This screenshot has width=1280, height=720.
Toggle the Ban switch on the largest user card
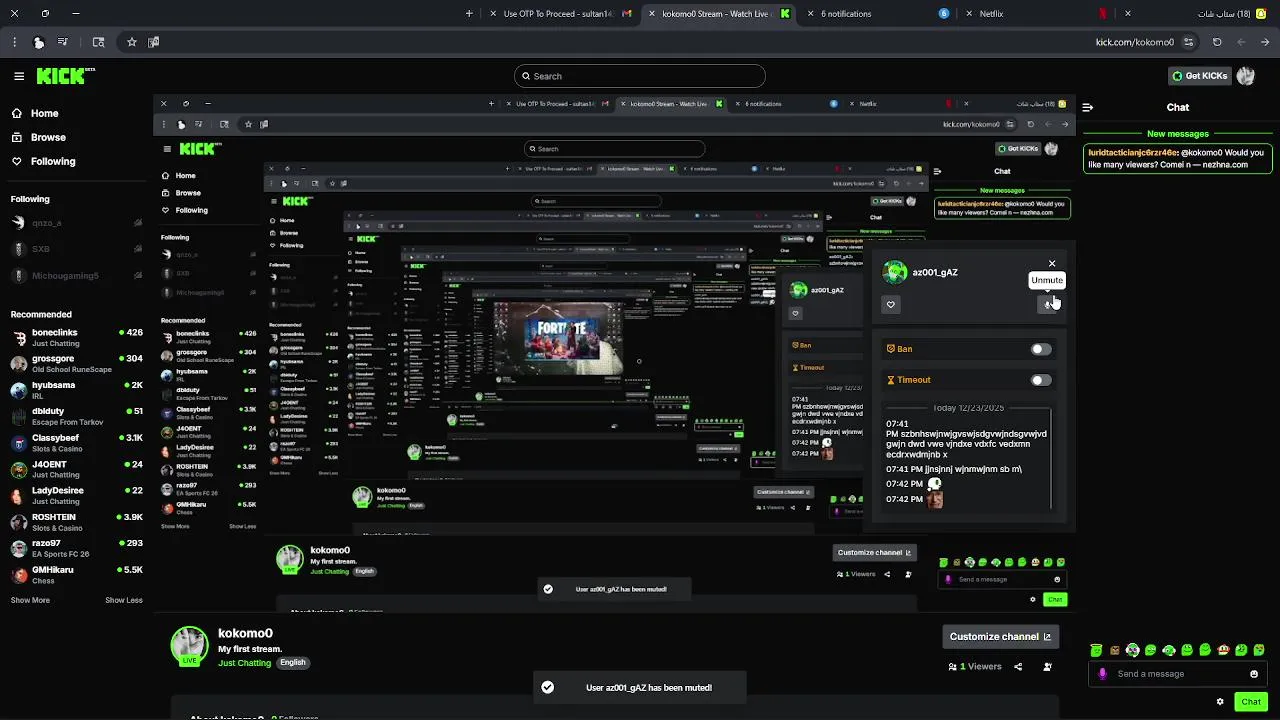pyautogui.click(x=1040, y=349)
